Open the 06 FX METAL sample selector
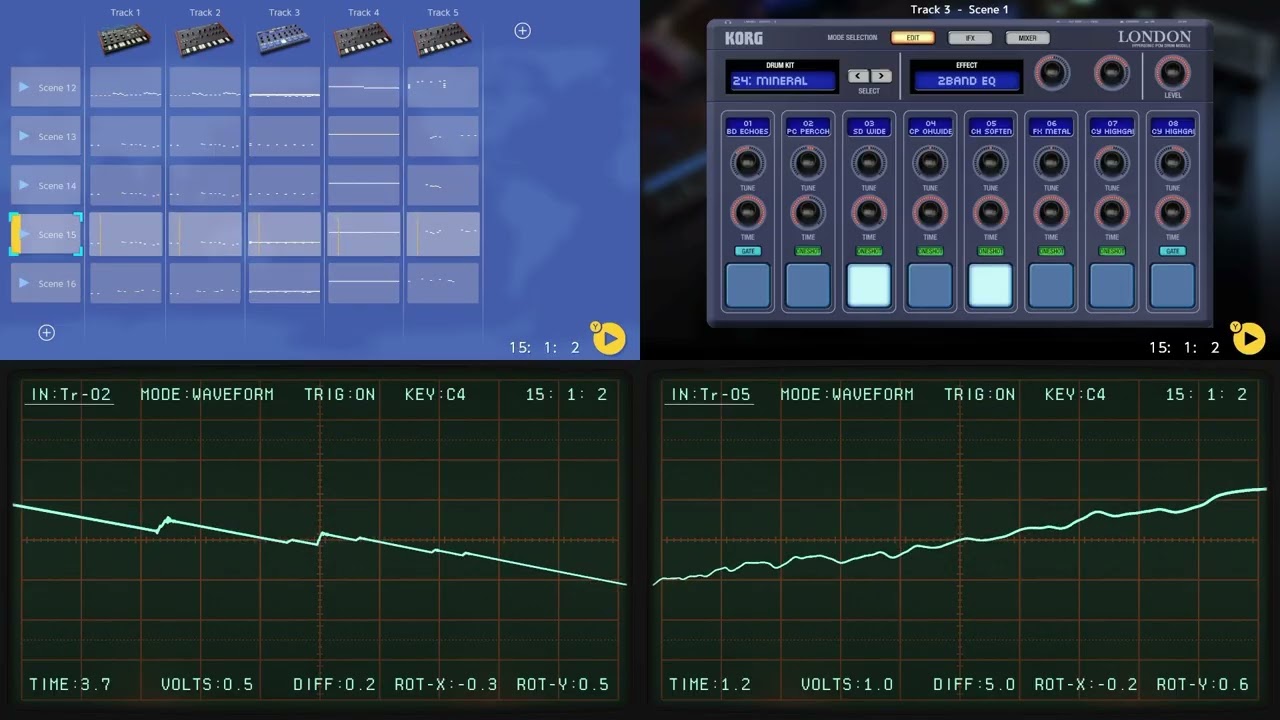 click(1051, 128)
